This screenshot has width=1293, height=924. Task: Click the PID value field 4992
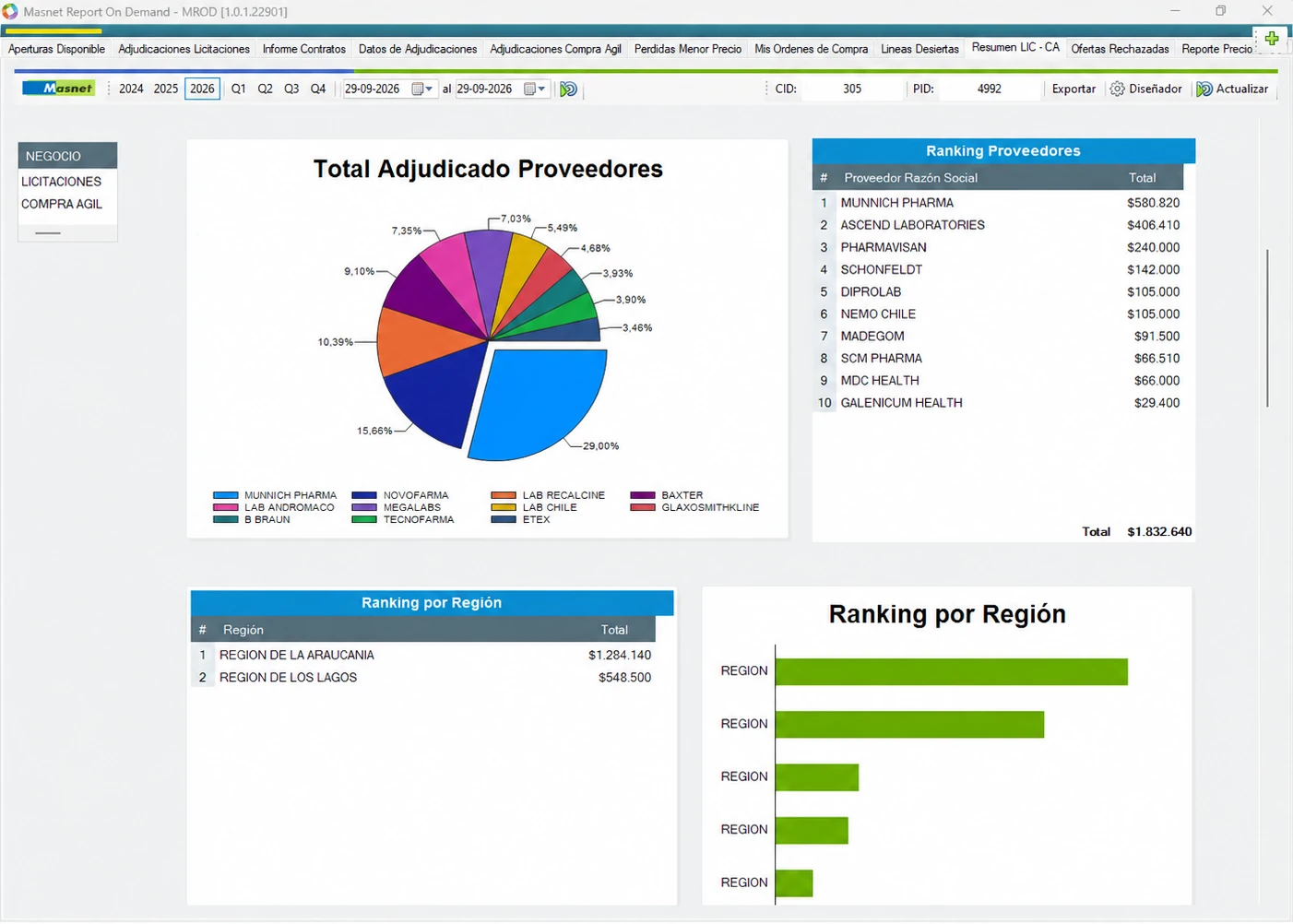pos(990,89)
